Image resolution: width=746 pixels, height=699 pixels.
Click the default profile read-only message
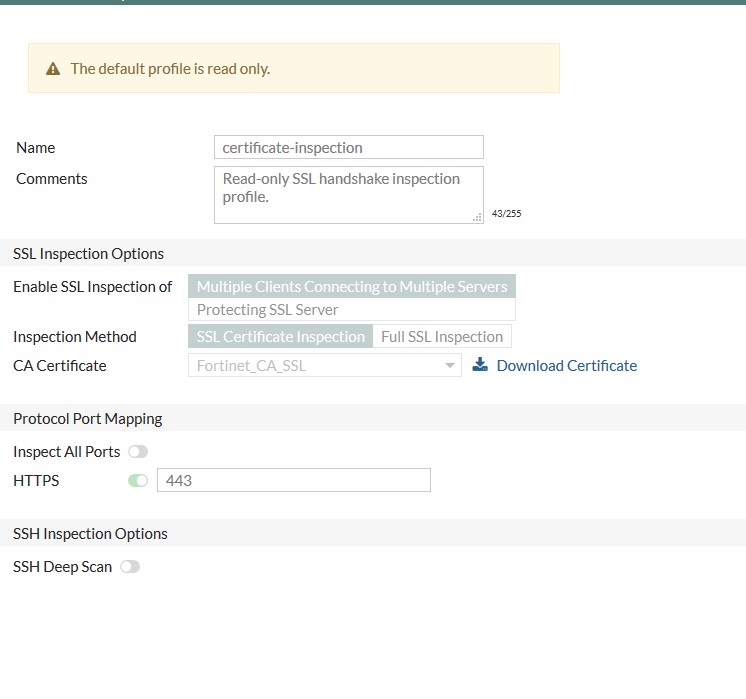point(170,69)
